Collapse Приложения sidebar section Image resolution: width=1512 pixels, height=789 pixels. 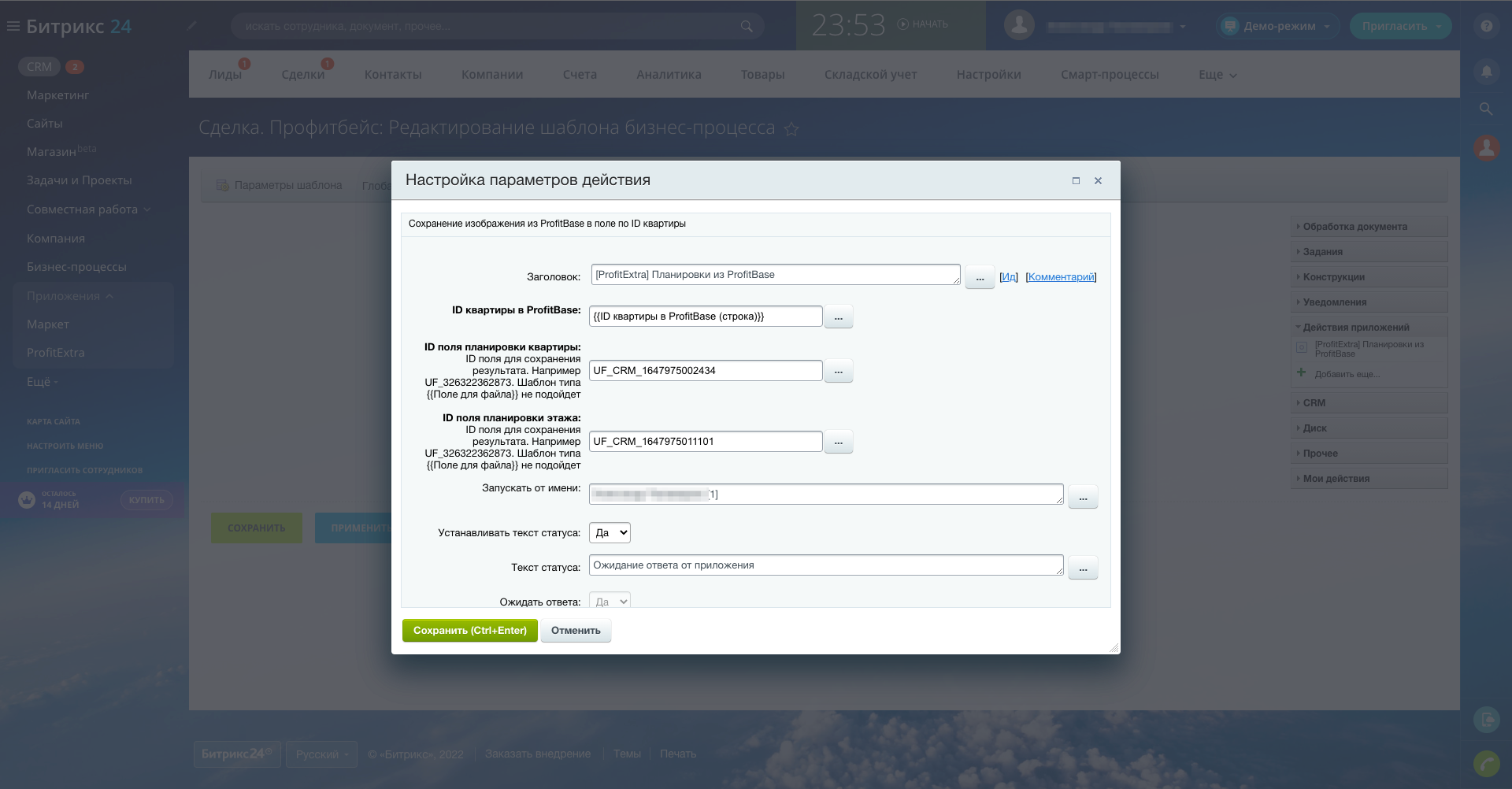pyautogui.click(x=70, y=296)
